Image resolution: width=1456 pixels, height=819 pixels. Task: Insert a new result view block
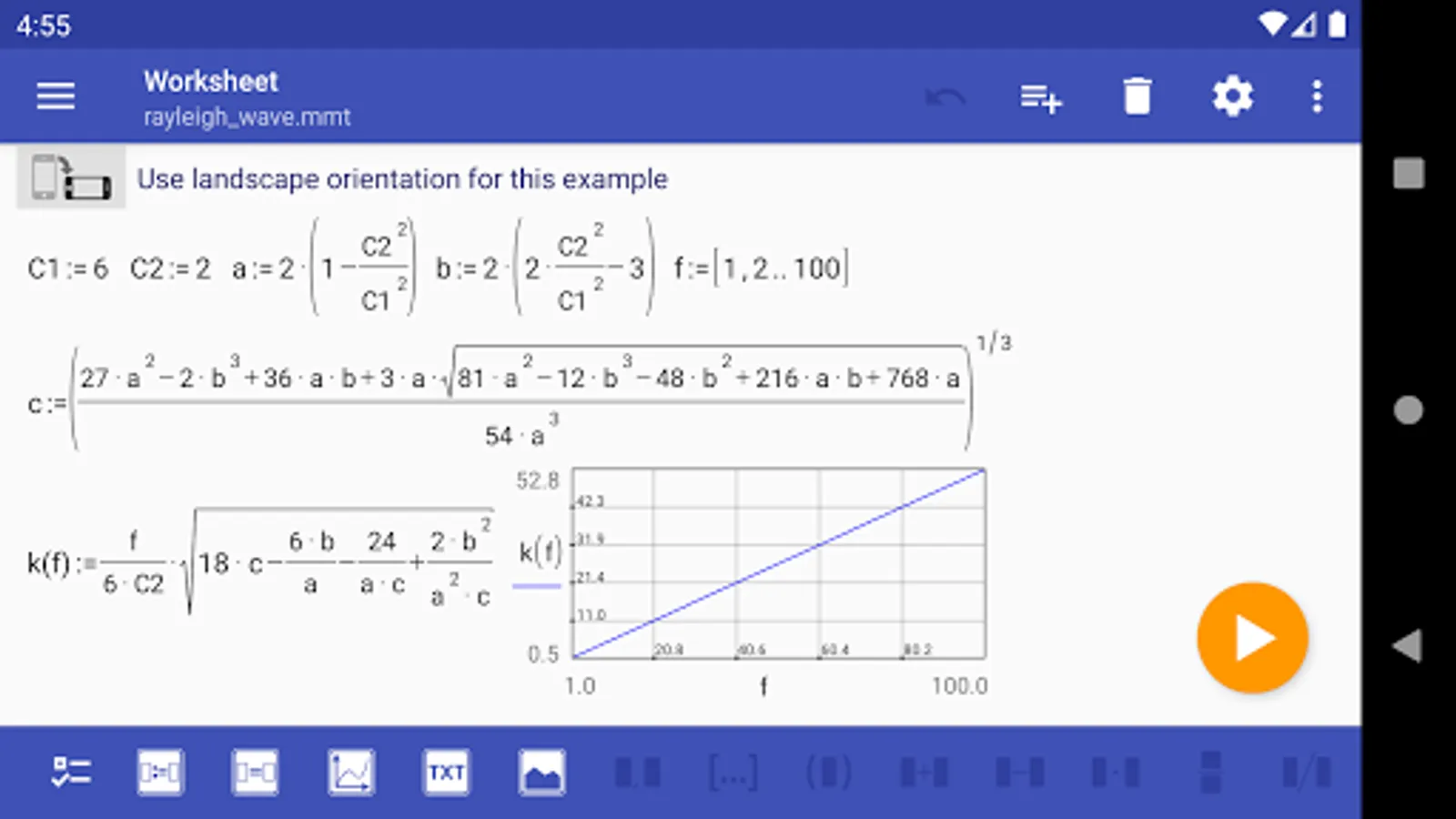pos(255,773)
